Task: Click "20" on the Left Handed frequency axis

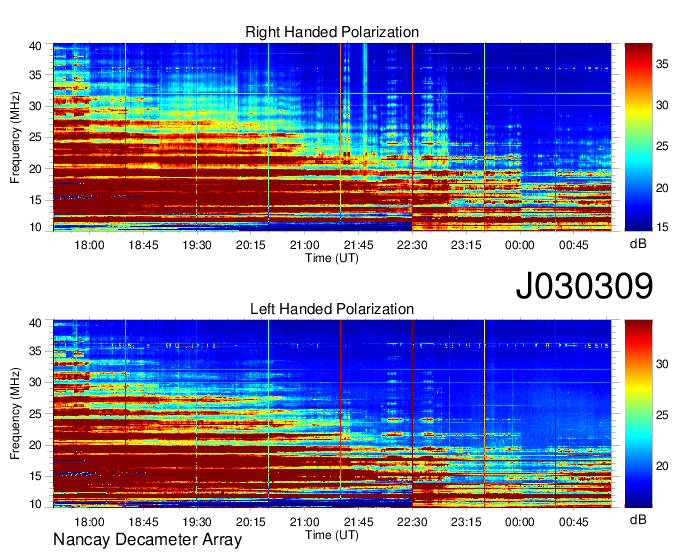Action: click(35, 446)
